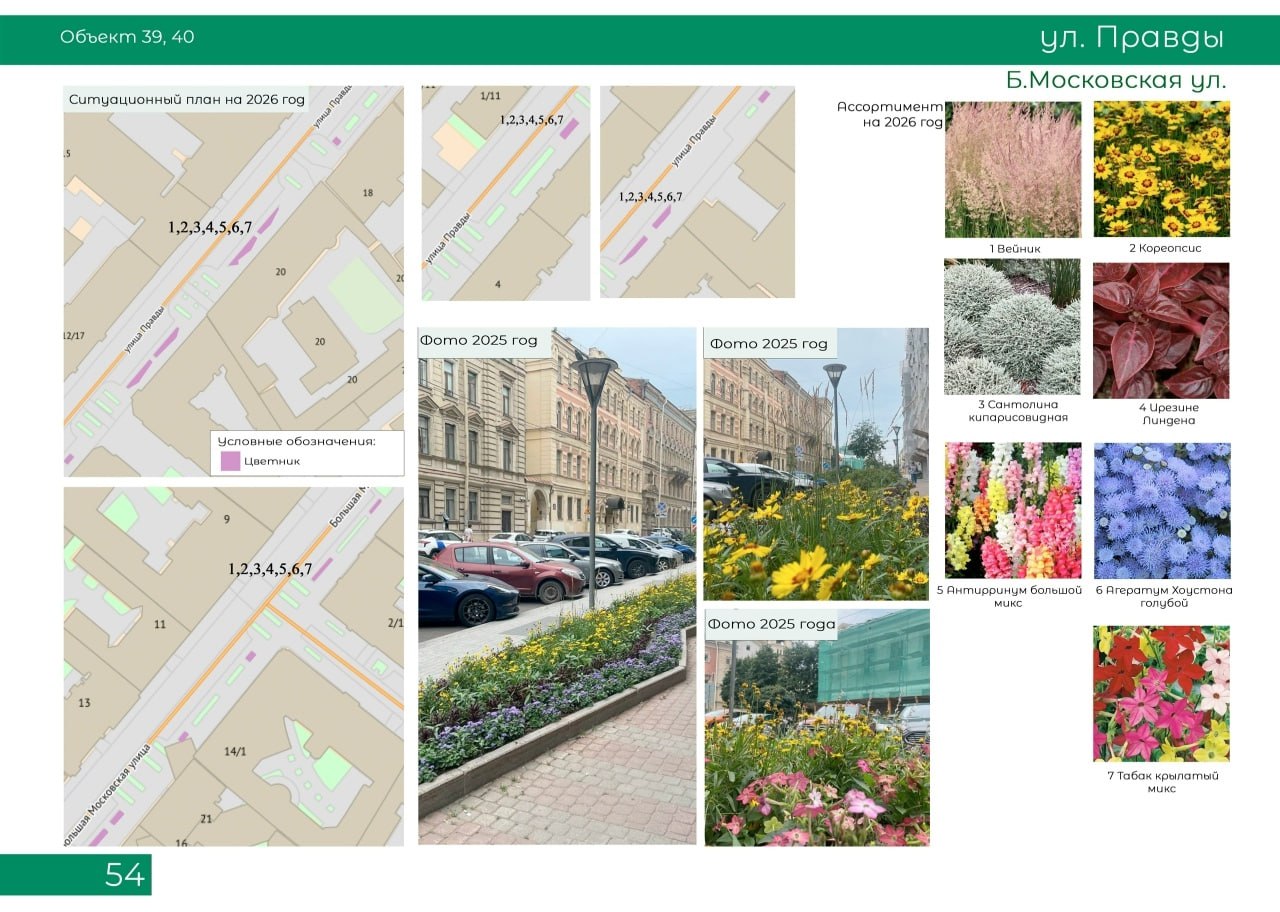
Task: Click building 14/1 on the lower map
Action: 236,751
